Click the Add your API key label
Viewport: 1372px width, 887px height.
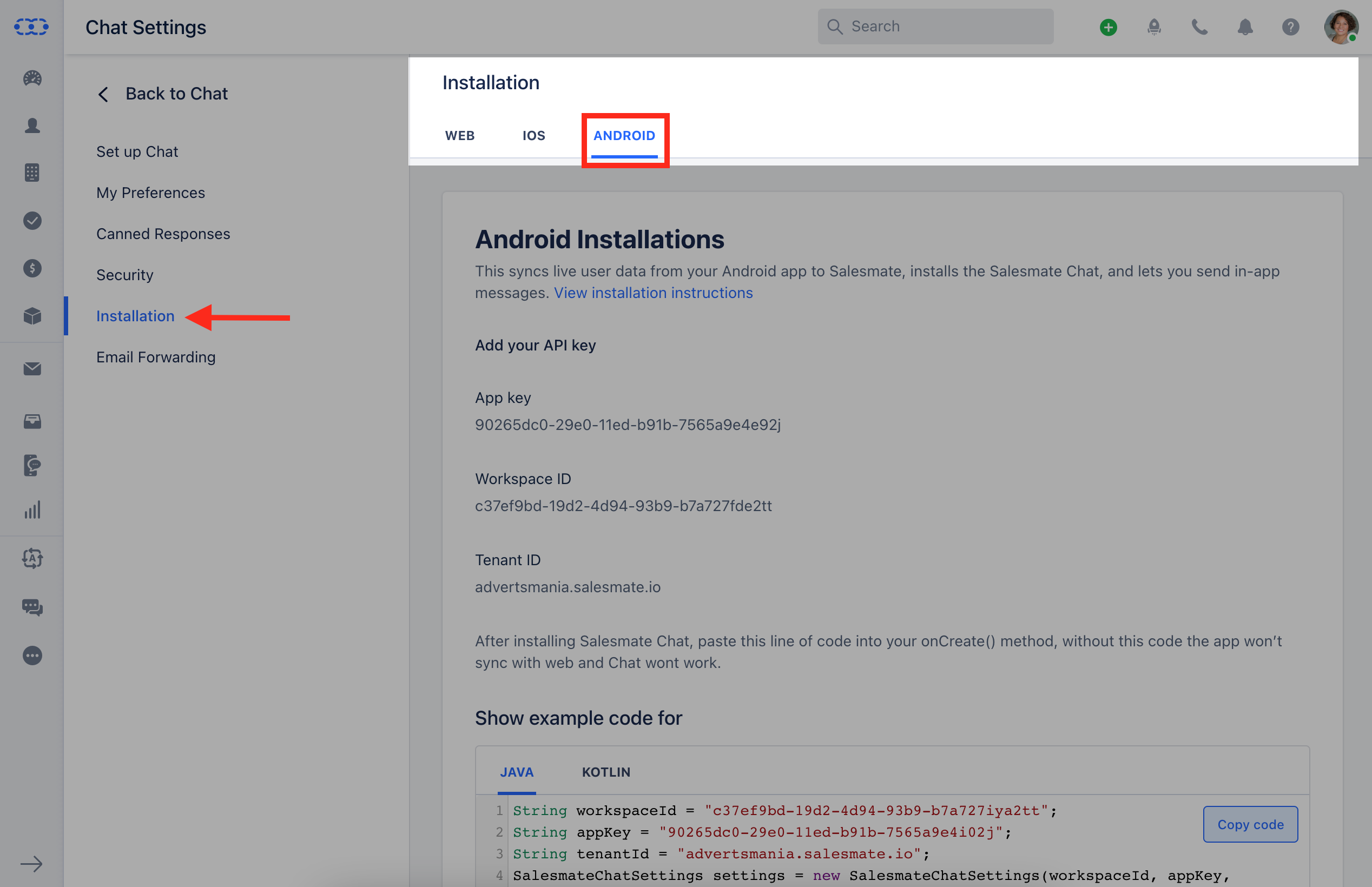[535, 345]
